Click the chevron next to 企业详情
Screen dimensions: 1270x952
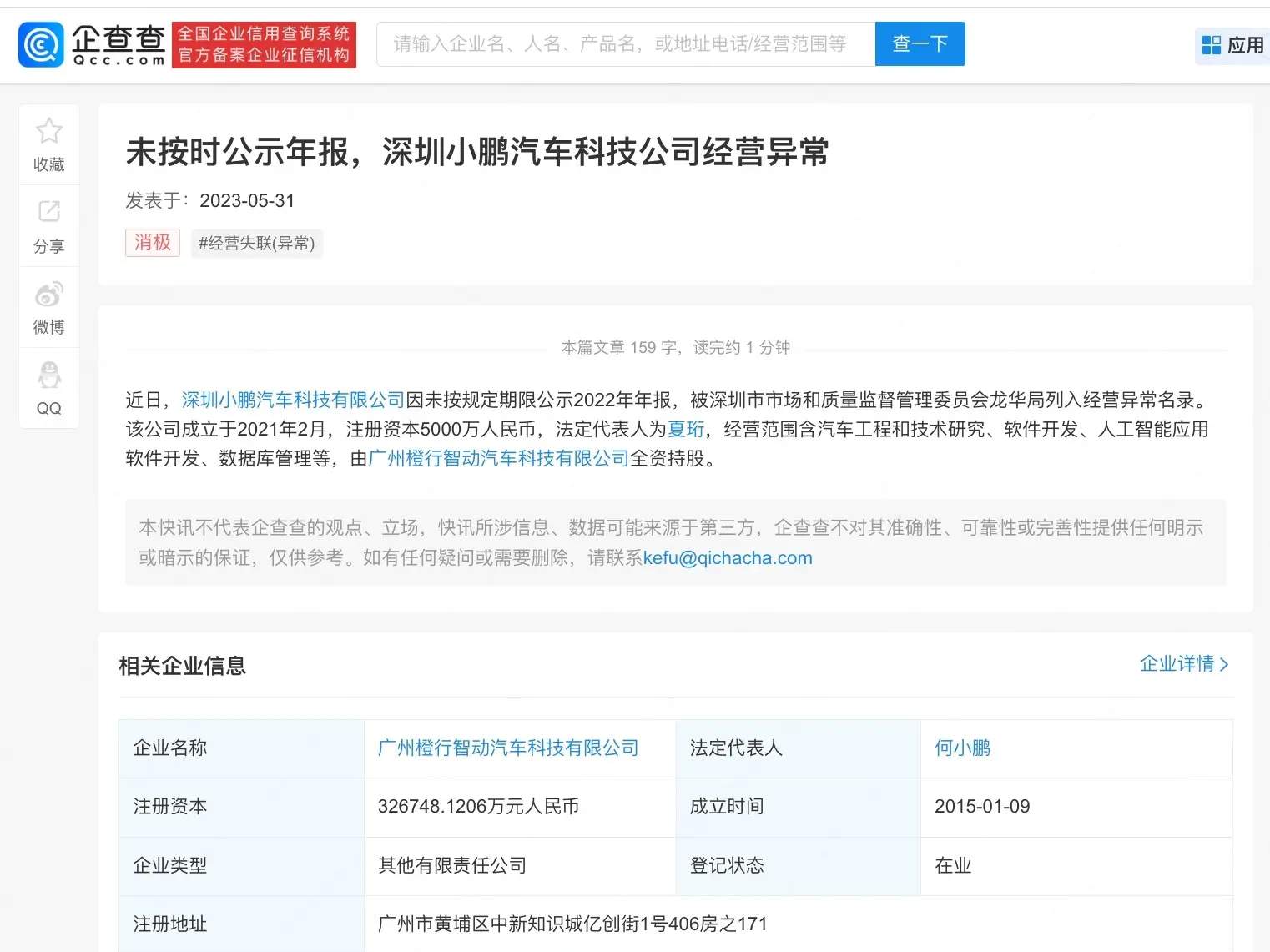pos(1224,664)
